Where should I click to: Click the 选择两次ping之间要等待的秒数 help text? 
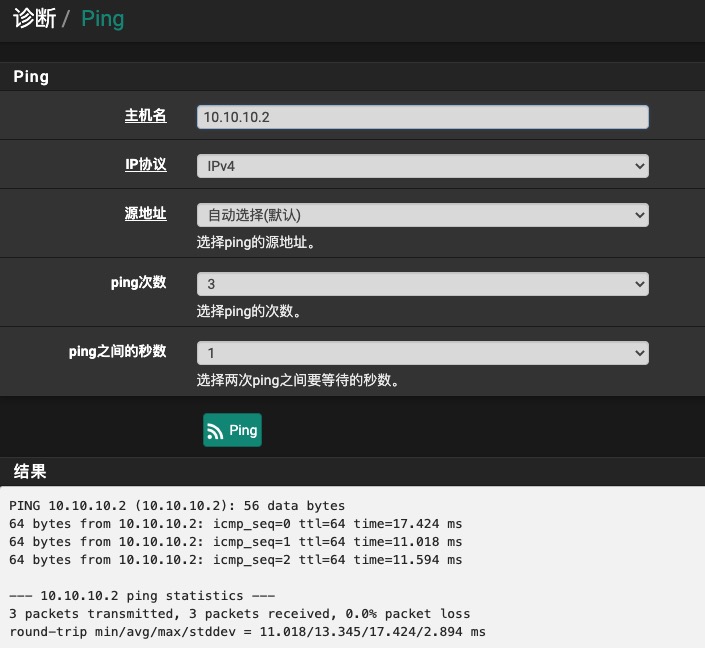pyautogui.click(x=298, y=380)
